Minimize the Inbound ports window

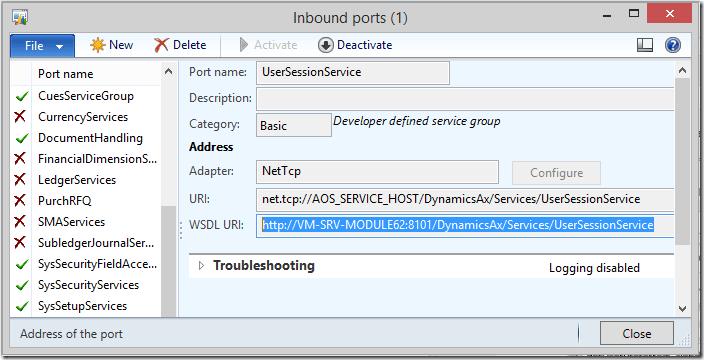(607, 17)
